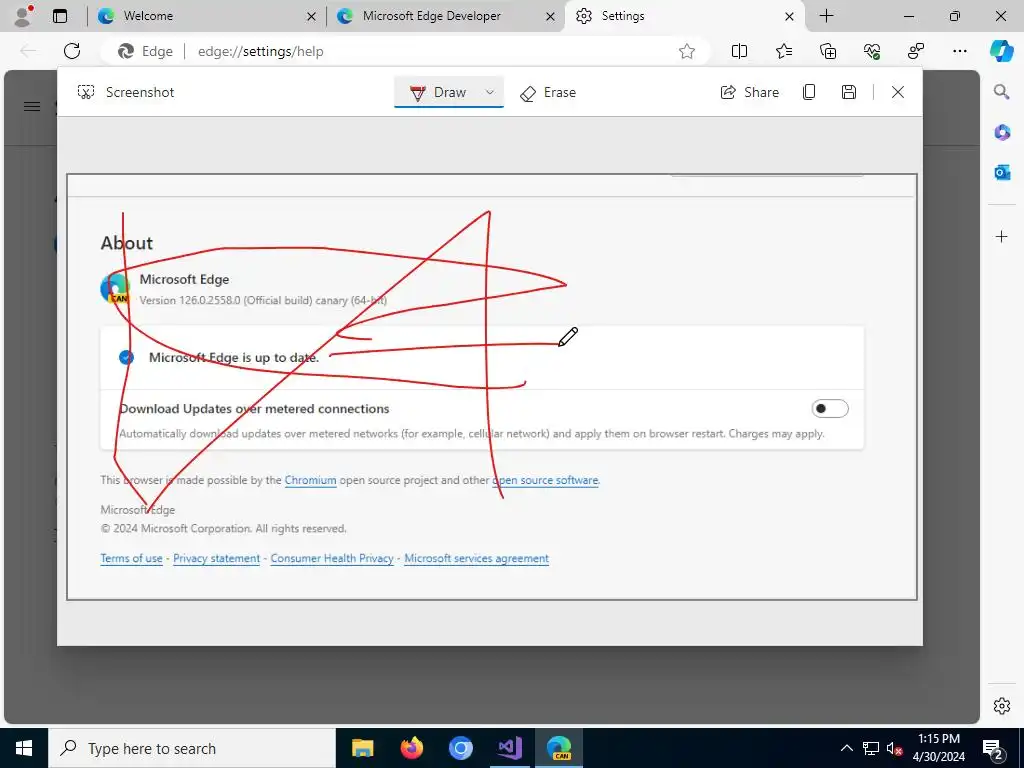The height and width of the screenshot is (768, 1024).
Task: Open the muted volume tray icon
Action: tap(895, 748)
